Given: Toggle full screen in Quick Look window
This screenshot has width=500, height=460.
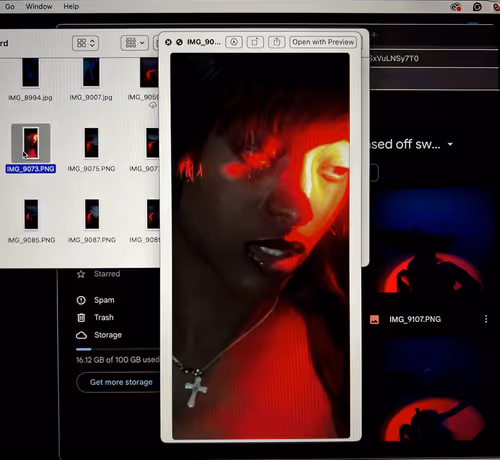Looking at the screenshot, I should tap(179, 42).
